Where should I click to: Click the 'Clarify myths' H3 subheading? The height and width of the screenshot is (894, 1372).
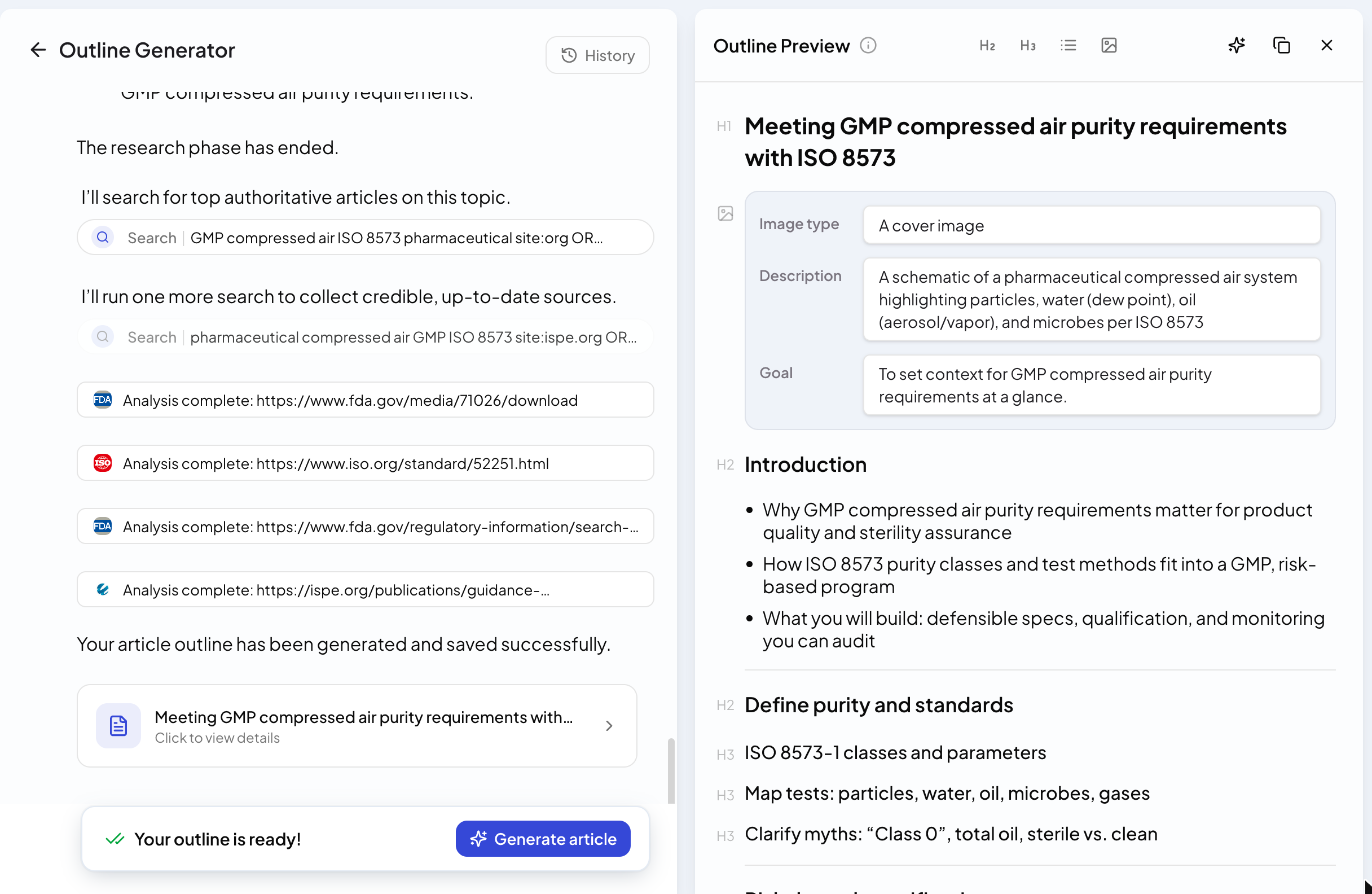[951, 834]
